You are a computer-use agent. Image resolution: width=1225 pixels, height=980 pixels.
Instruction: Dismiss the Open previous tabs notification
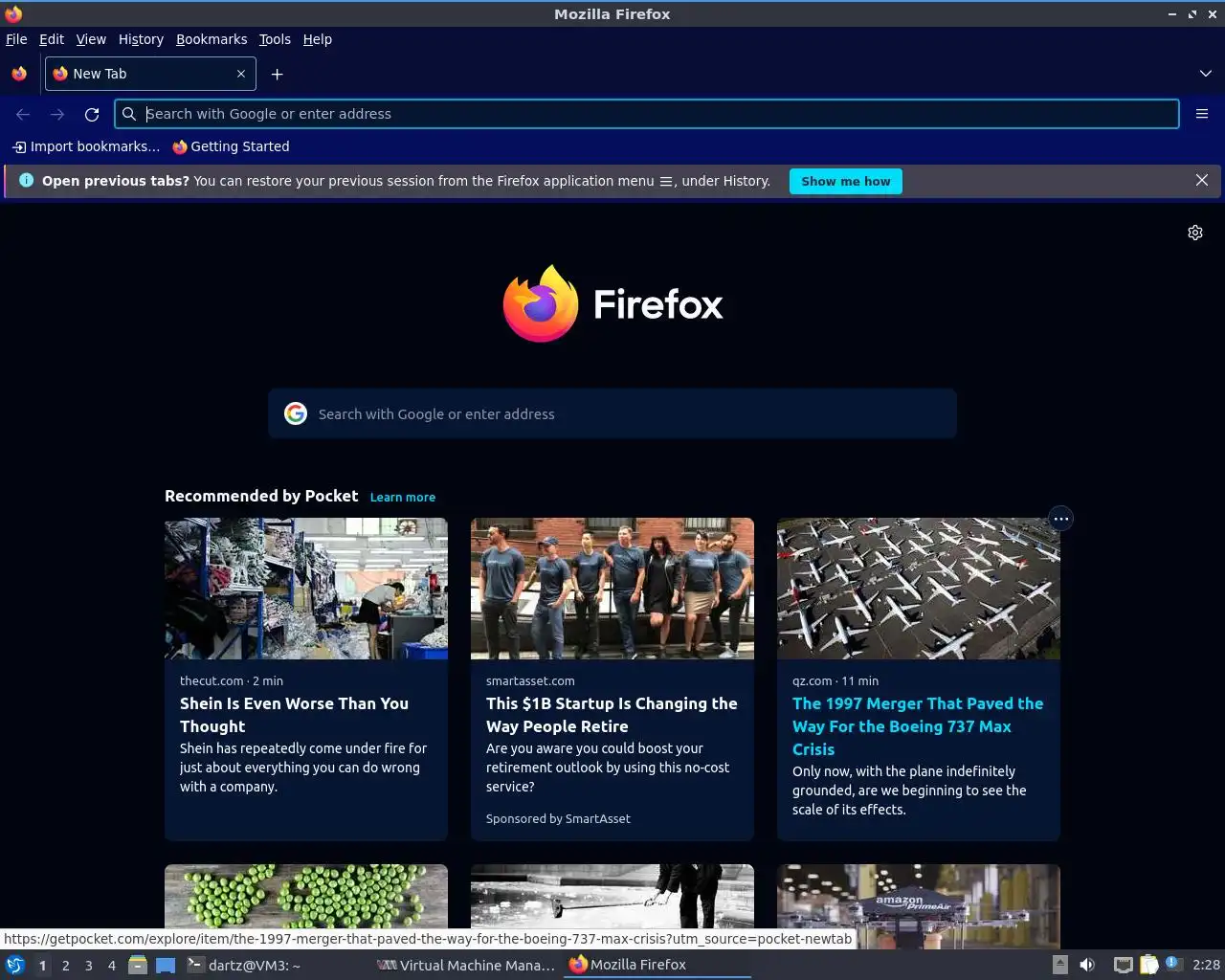pyautogui.click(x=1202, y=180)
